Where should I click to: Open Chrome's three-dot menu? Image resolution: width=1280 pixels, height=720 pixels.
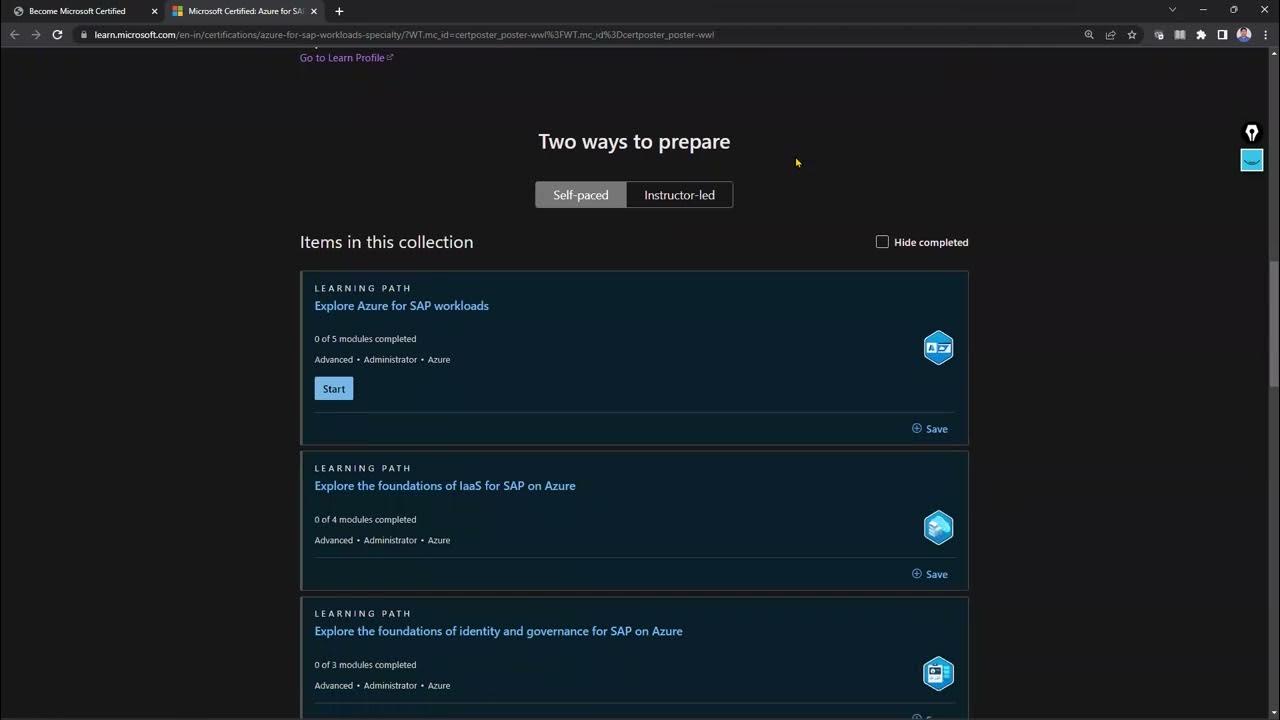(1266, 35)
